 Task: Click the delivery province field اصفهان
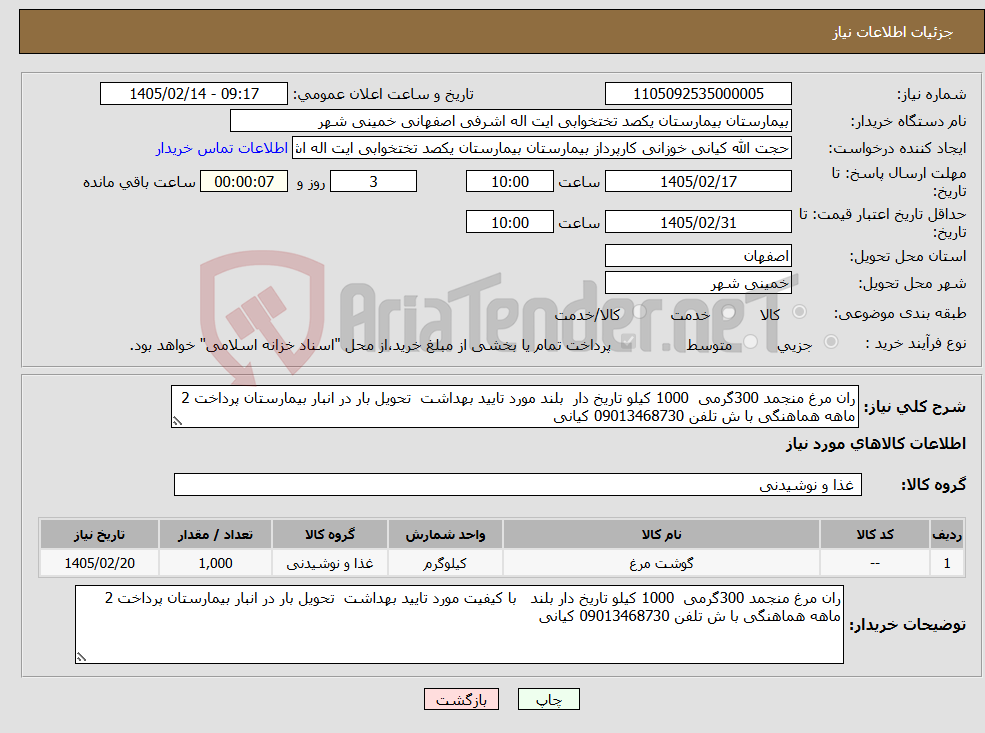click(698, 256)
